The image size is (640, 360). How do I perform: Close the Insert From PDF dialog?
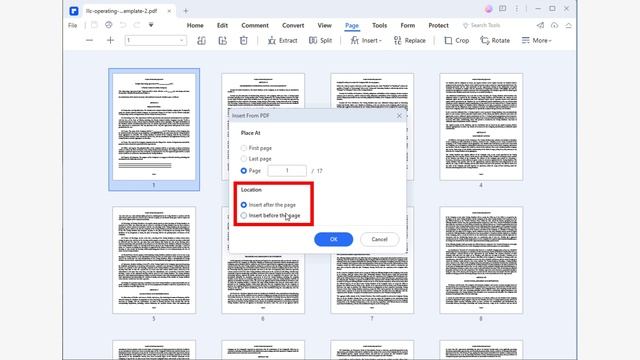(399, 116)
